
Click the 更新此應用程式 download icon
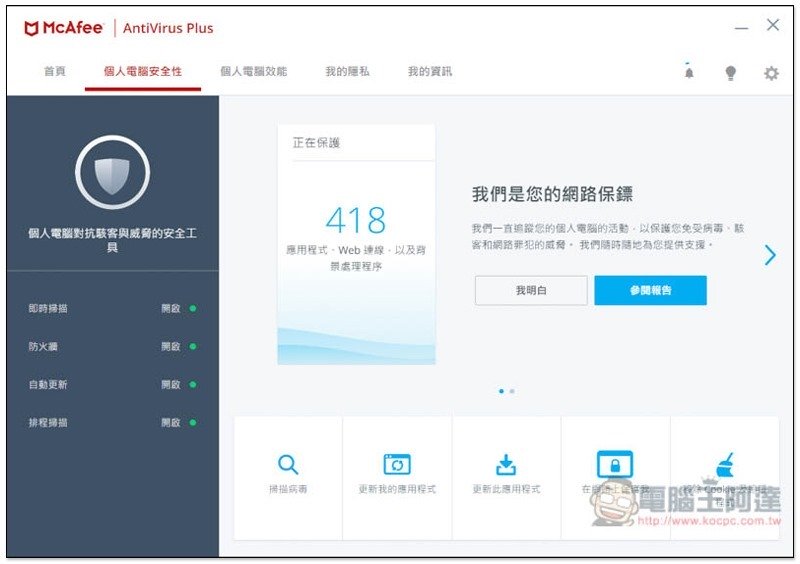[x=506, y=464]
